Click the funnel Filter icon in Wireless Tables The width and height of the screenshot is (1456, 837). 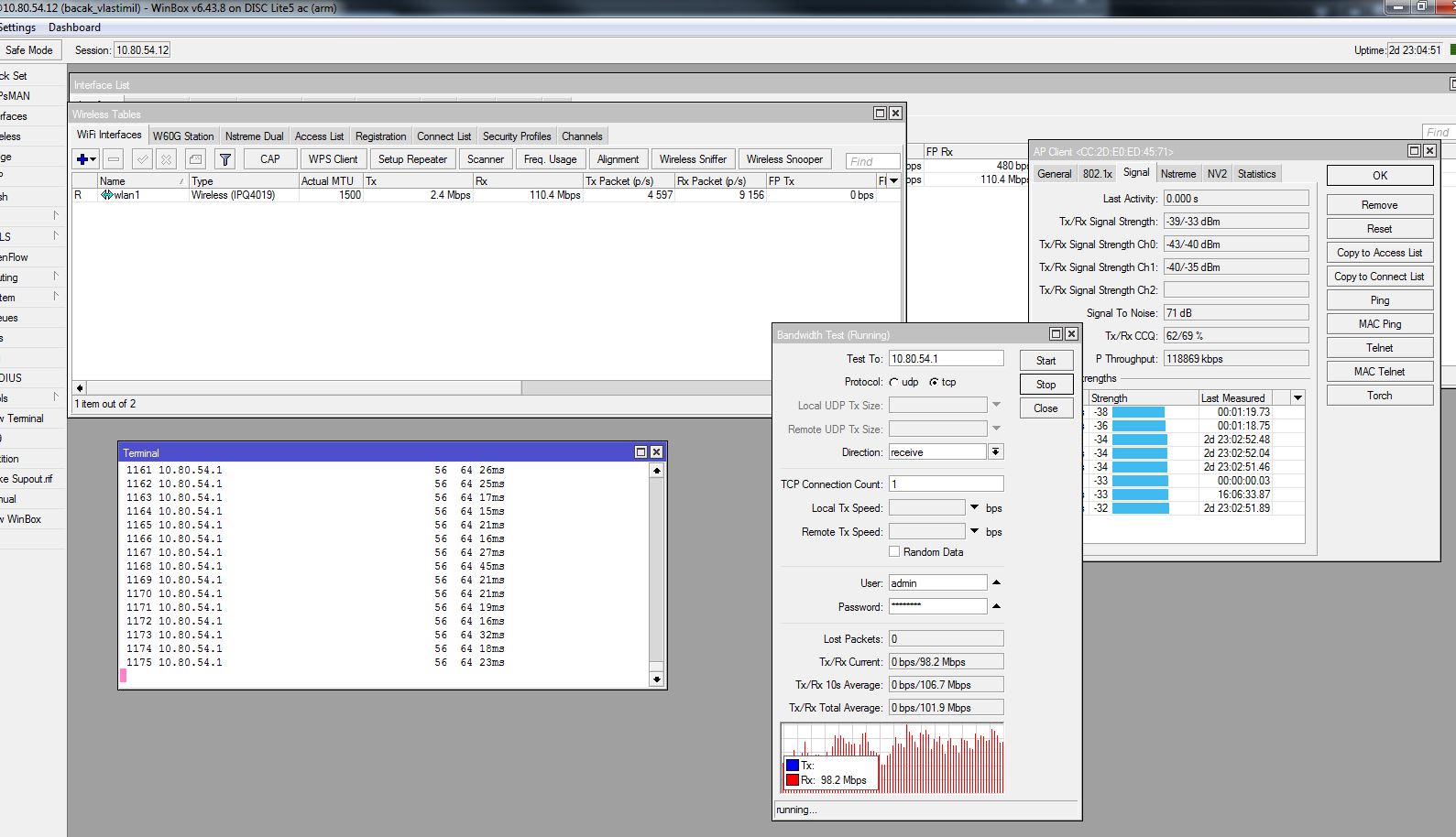tap(224, 159)
